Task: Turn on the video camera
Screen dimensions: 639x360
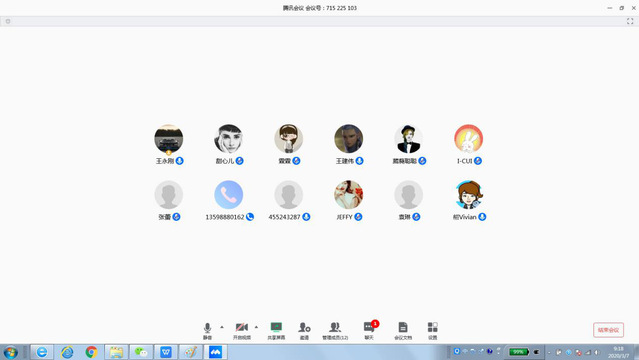Action: [242, 330]
